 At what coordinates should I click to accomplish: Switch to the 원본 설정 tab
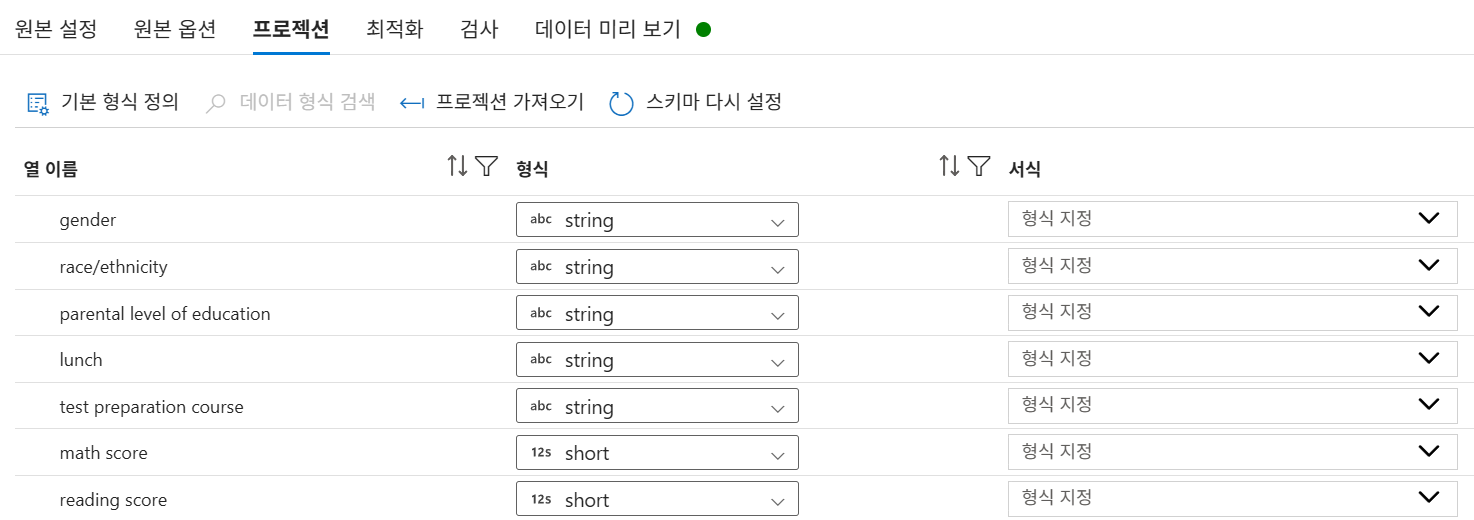click(x=56, y=29)
